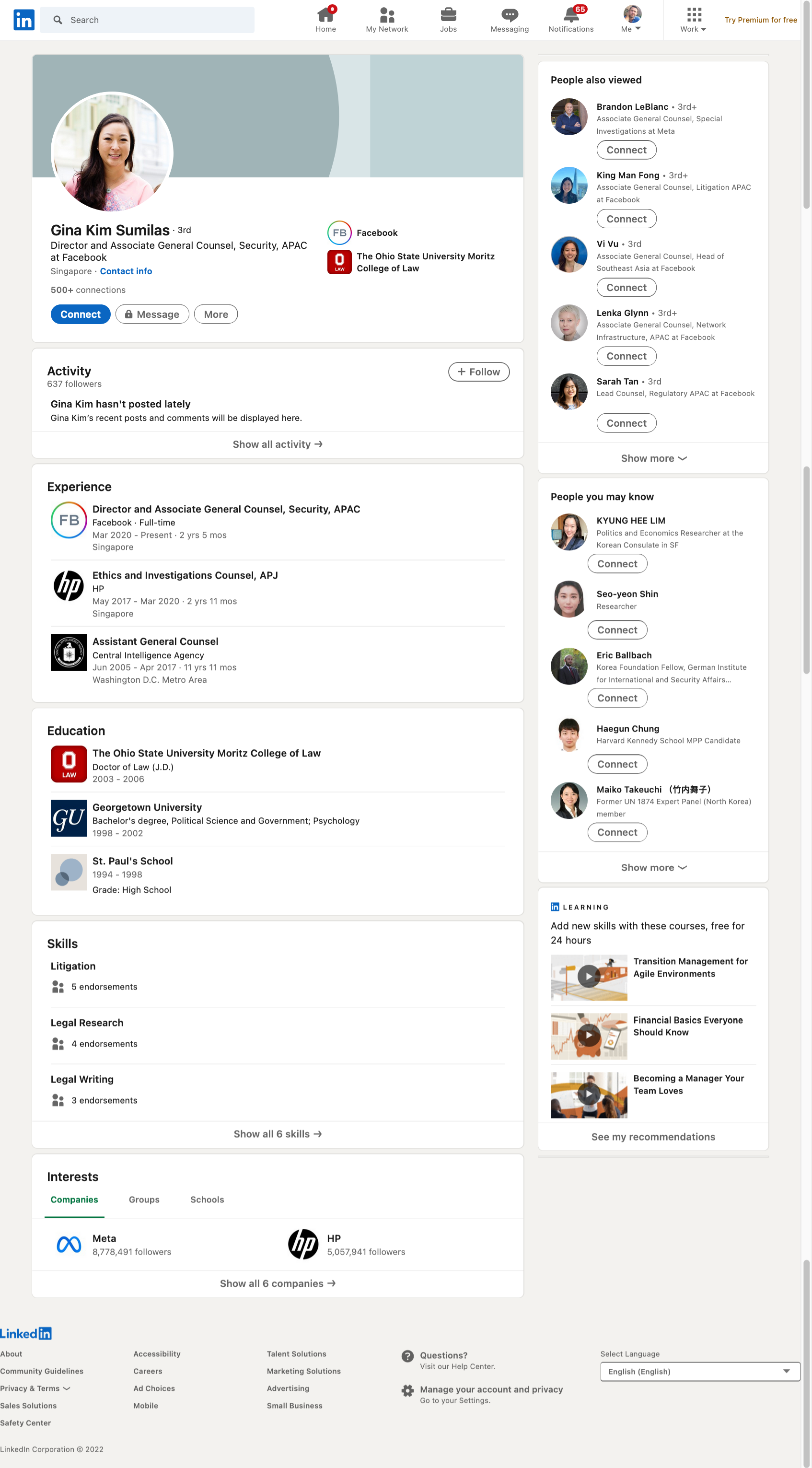Image resolution: width=812 pixels, height=1468 pixels.
Task: Play Financial Basics Everyone Should Know course
Action: (x=589, y=1036)
